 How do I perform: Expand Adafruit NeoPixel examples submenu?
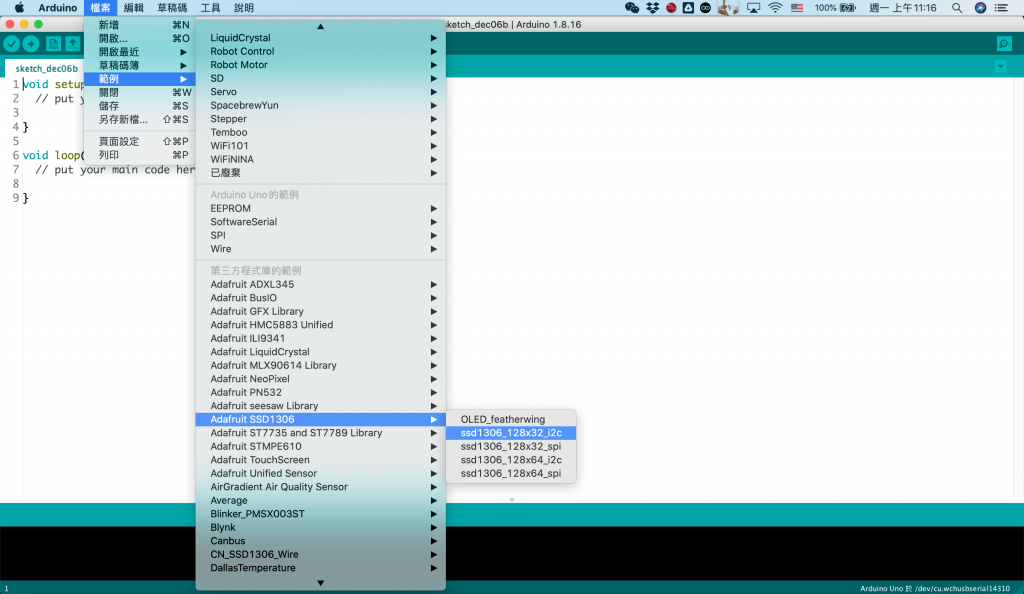[321, 379]
